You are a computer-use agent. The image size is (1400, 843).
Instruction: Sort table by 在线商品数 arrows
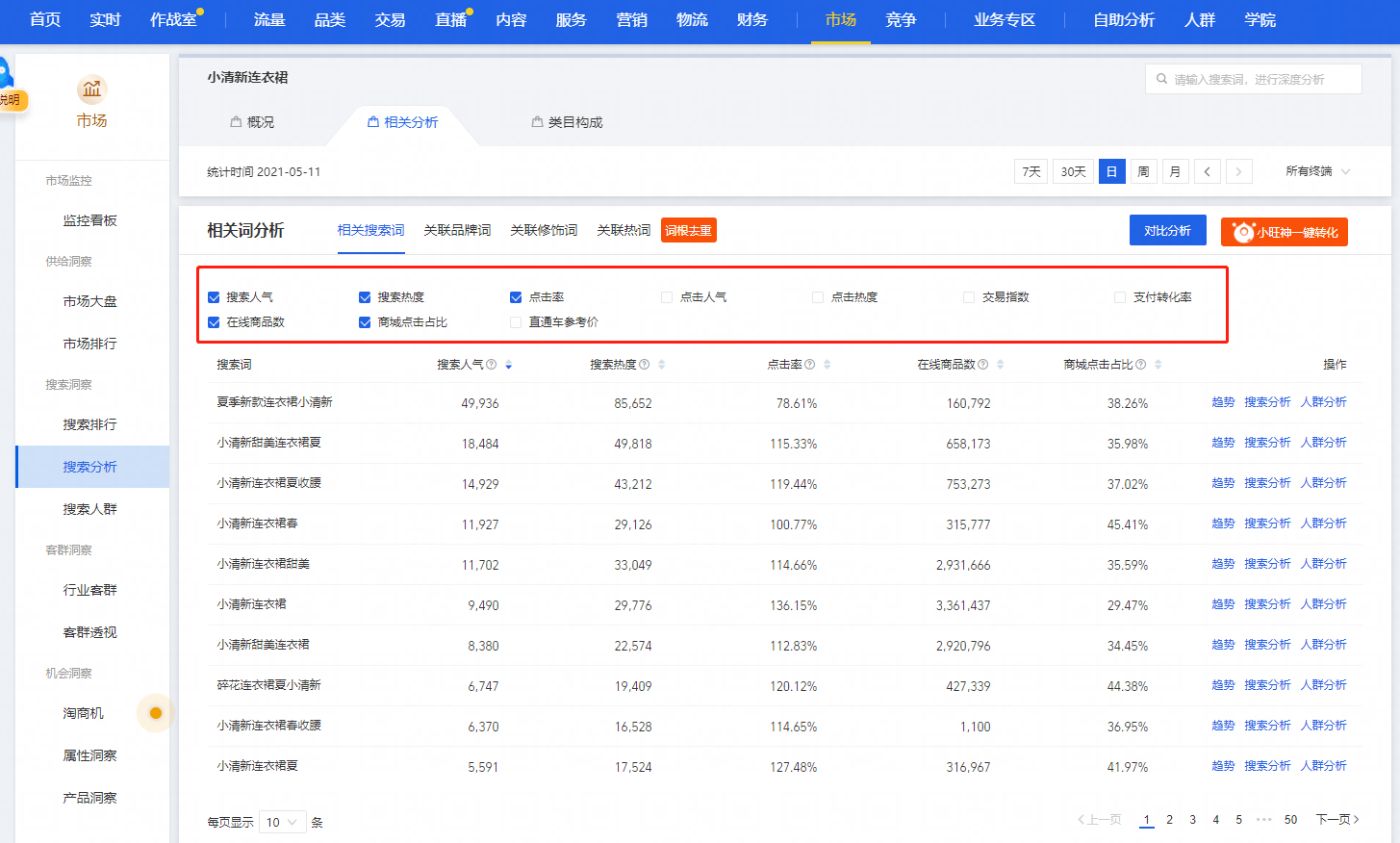click(x=1000, y=365)
